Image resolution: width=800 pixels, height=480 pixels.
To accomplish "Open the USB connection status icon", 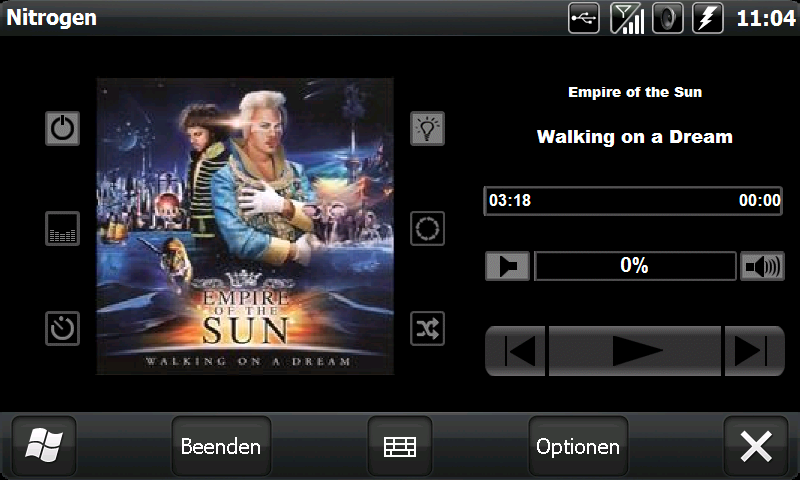I will (x=584, y=18).
